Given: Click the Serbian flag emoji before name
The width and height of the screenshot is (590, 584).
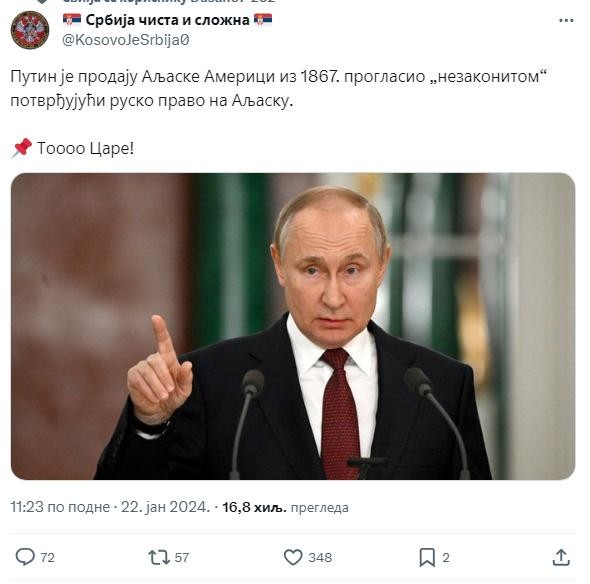Looking at the screenshot, I should click(x=72, y=19).
